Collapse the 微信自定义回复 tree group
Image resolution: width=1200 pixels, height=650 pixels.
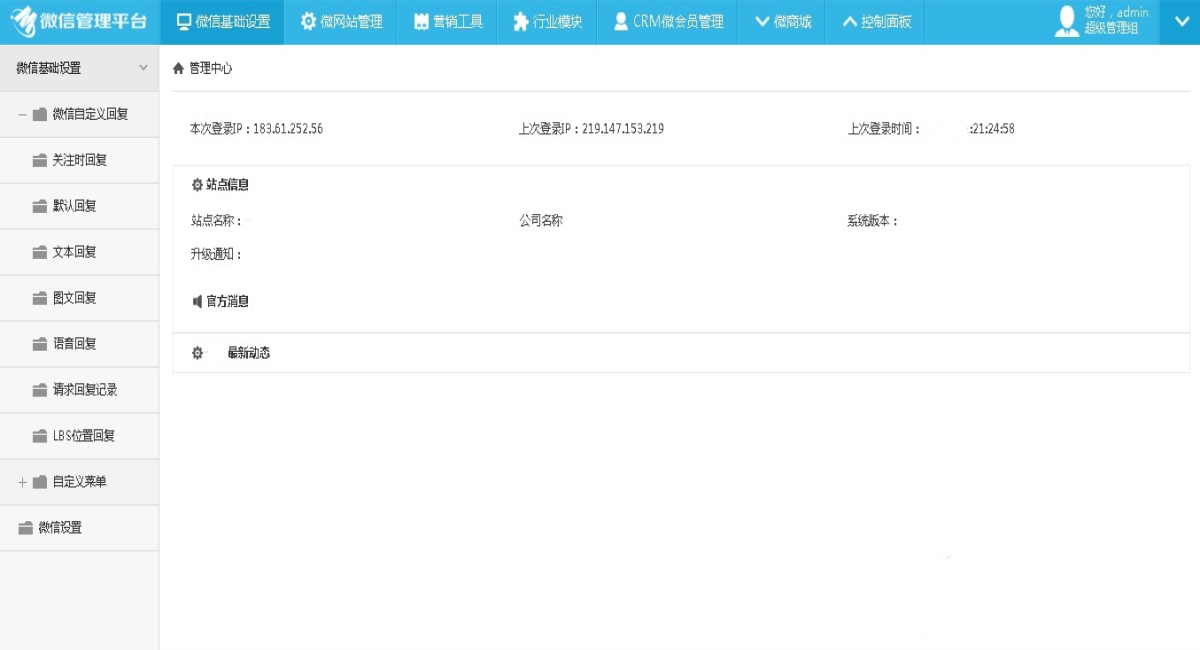(22, 114)
